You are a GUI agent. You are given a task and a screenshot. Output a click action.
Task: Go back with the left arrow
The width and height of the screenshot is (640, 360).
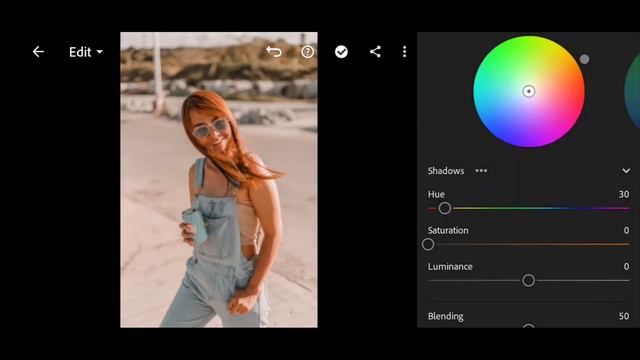[38, 52]
